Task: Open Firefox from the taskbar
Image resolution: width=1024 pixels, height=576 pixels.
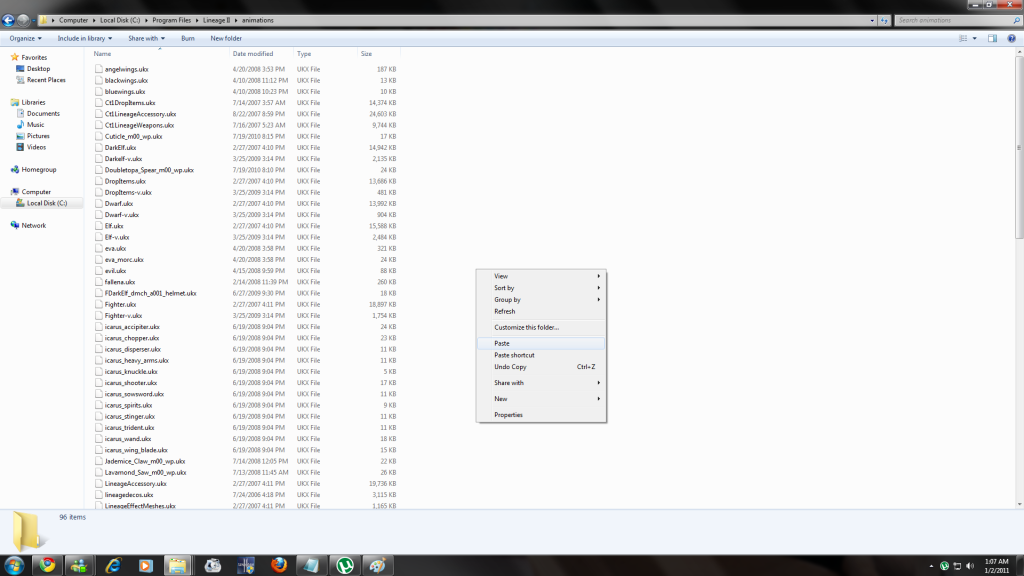Action: [x=278, y=565]
